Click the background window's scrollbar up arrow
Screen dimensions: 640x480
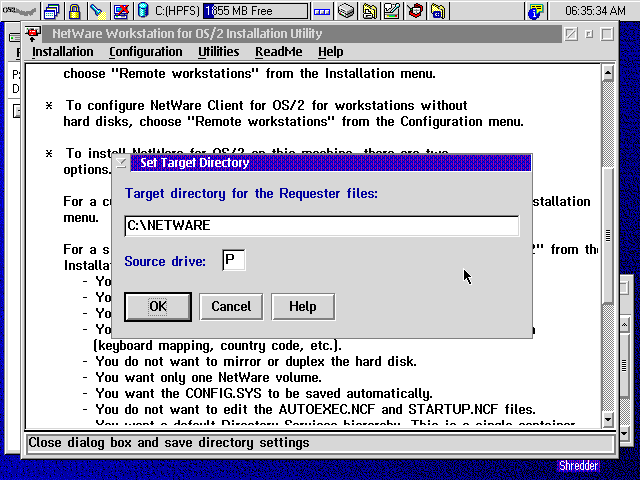tap(624, 325)
